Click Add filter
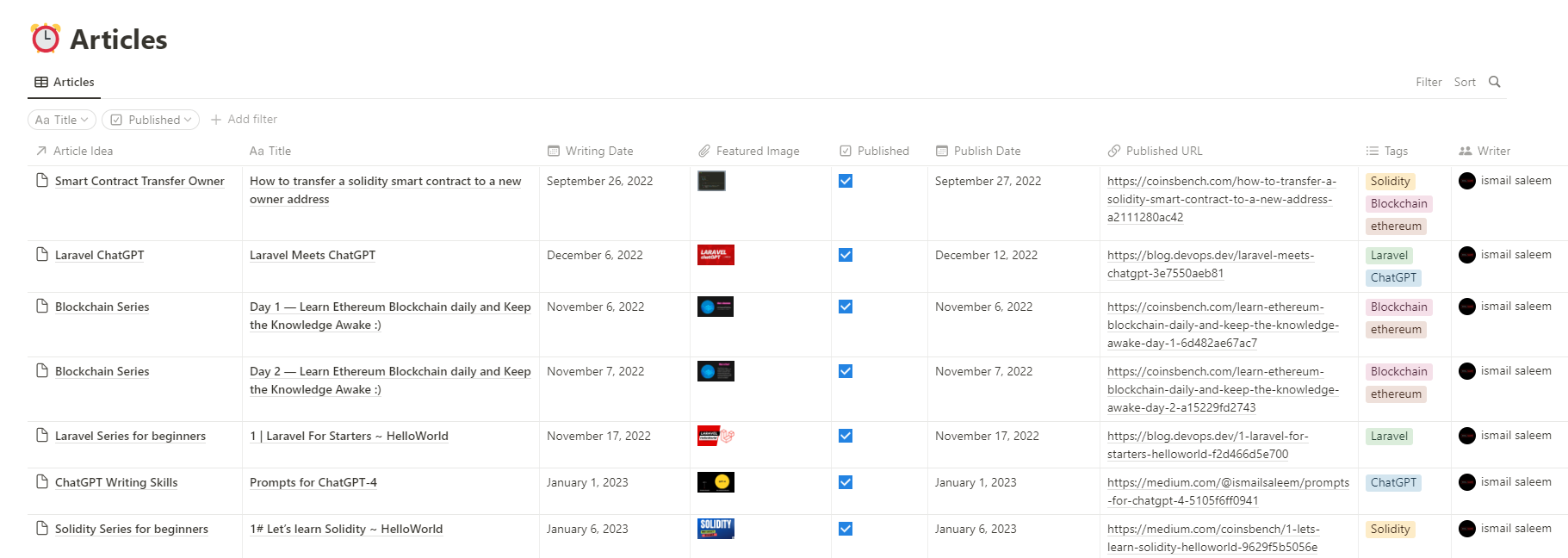 244,120
